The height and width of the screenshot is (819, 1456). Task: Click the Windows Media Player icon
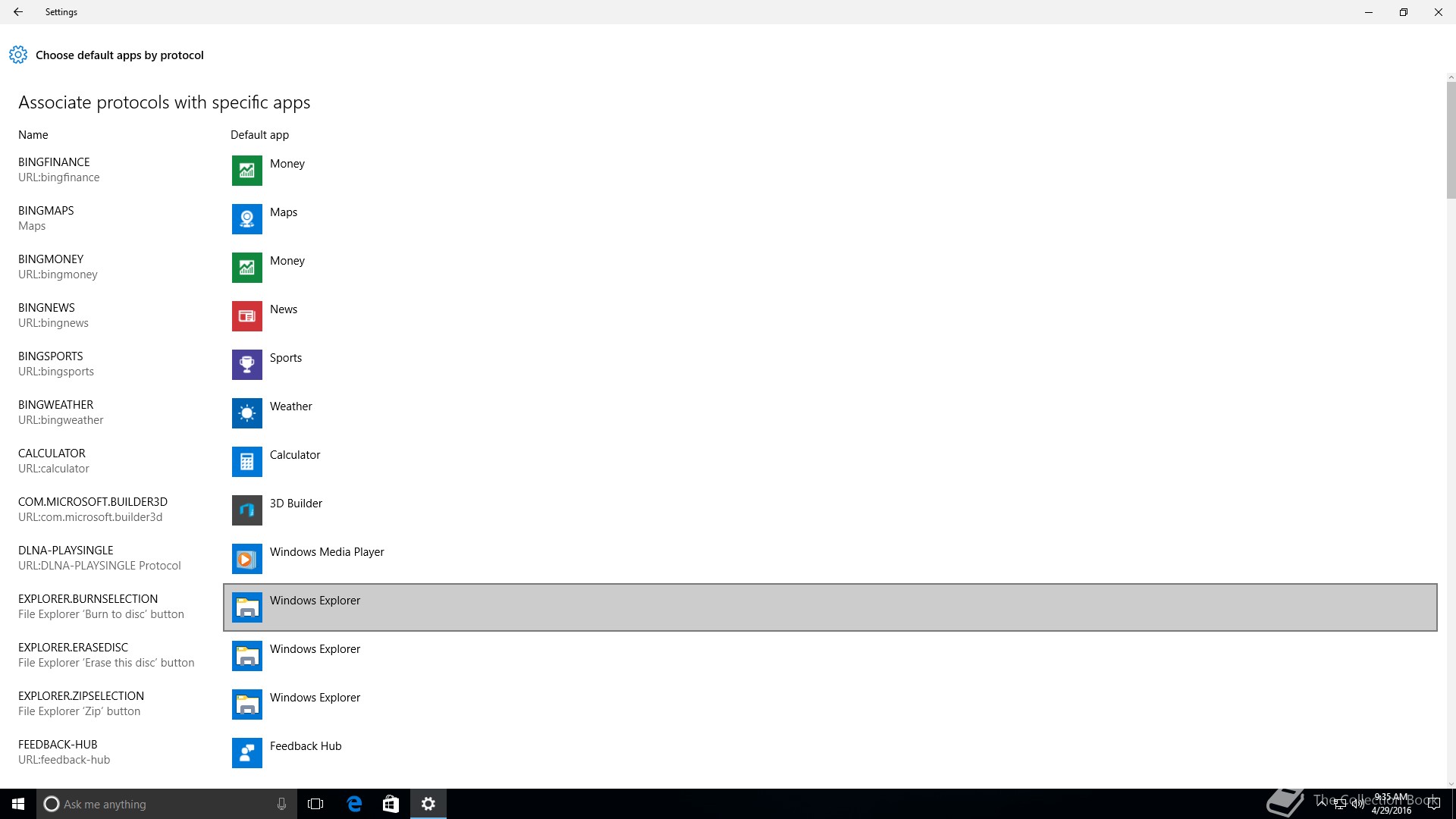247,559
